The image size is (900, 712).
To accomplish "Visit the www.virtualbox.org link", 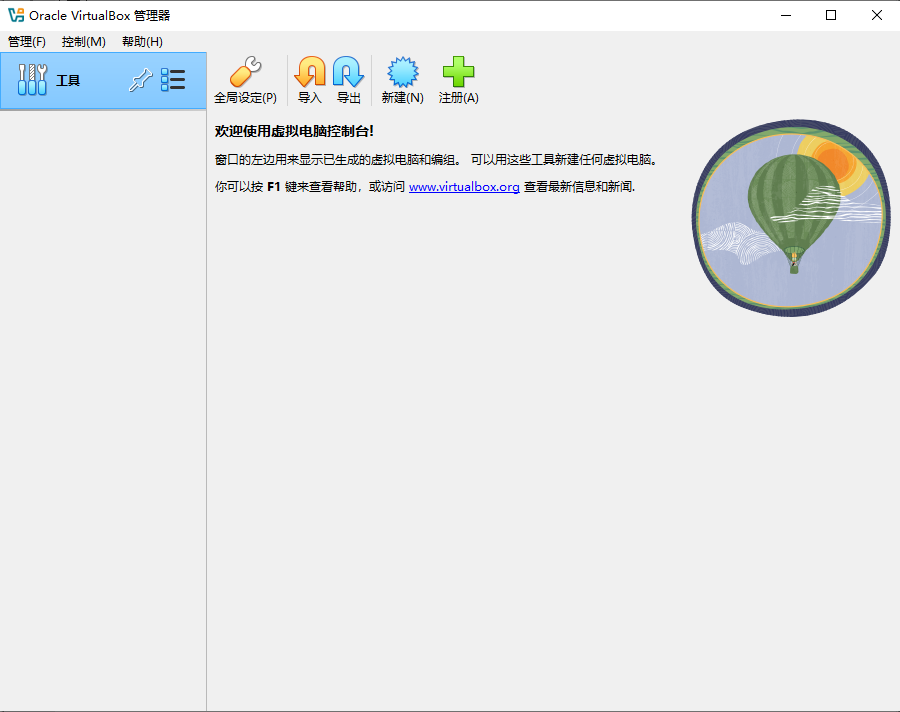I will pyautogui.click(x=464, y=187).
